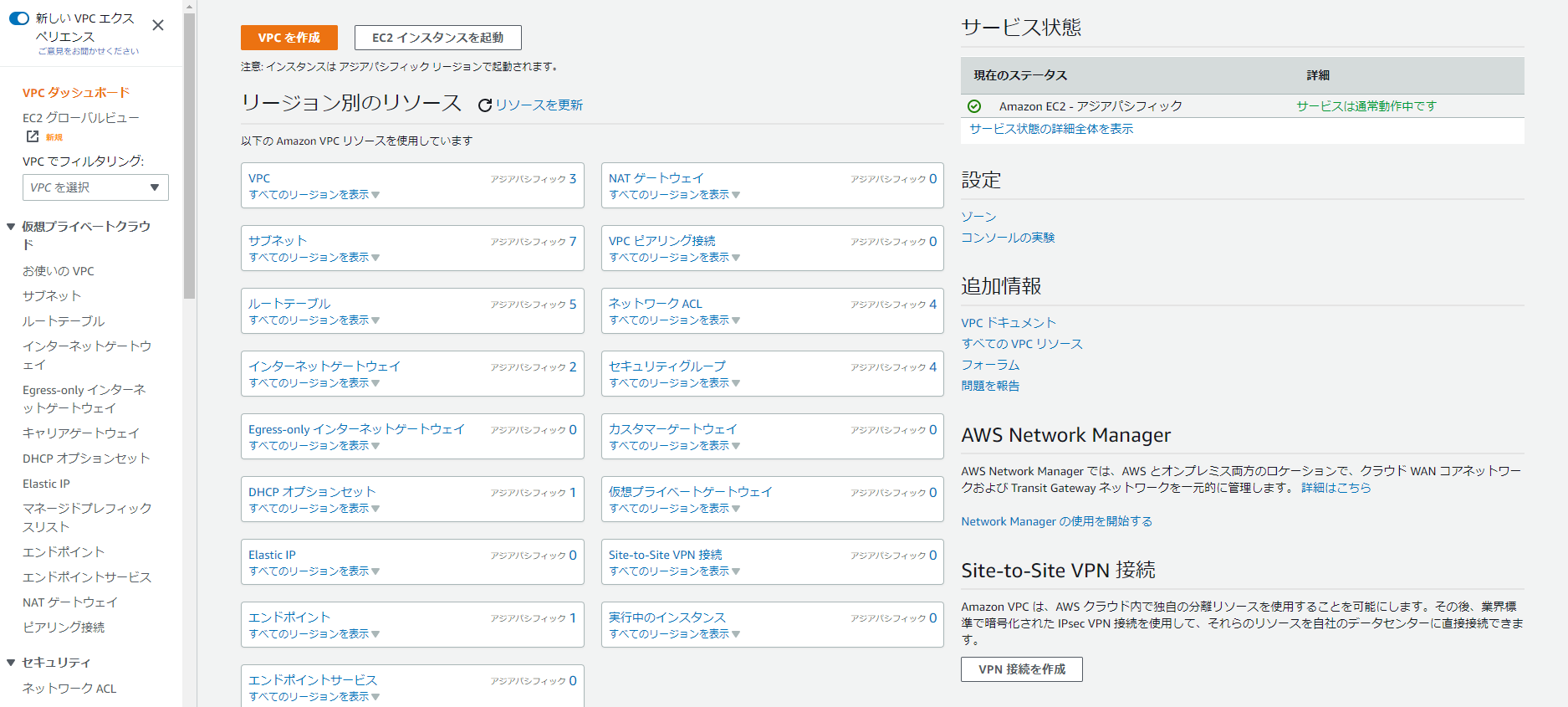Click サービスは通常動作中です status link
The width and height of the screenshot is (1568, 707).
point(1366,106)
